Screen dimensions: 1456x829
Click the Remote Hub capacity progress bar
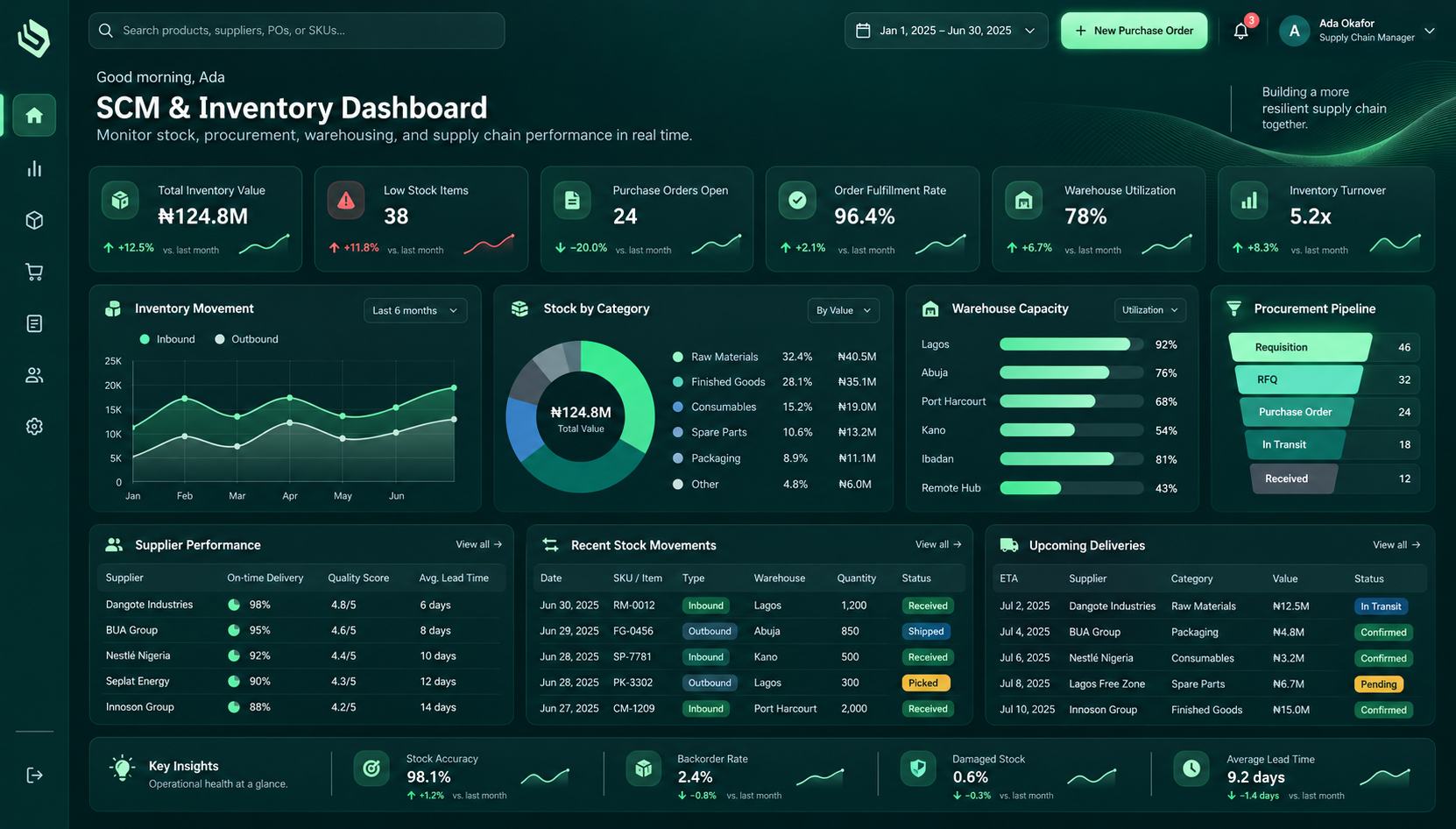pyautogui.click(x=1071, y=488)
